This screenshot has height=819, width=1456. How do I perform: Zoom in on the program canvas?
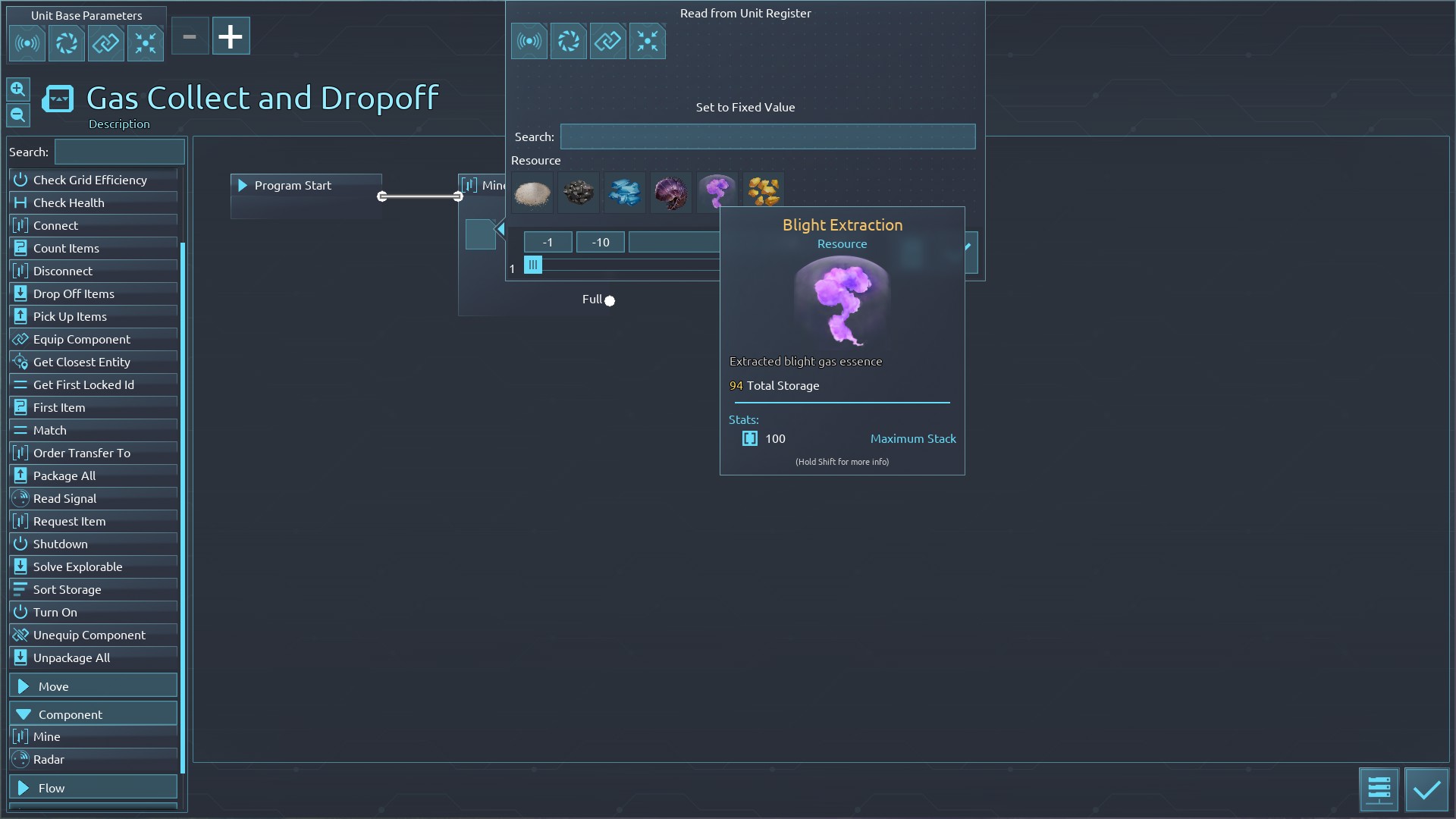point(18,89)
